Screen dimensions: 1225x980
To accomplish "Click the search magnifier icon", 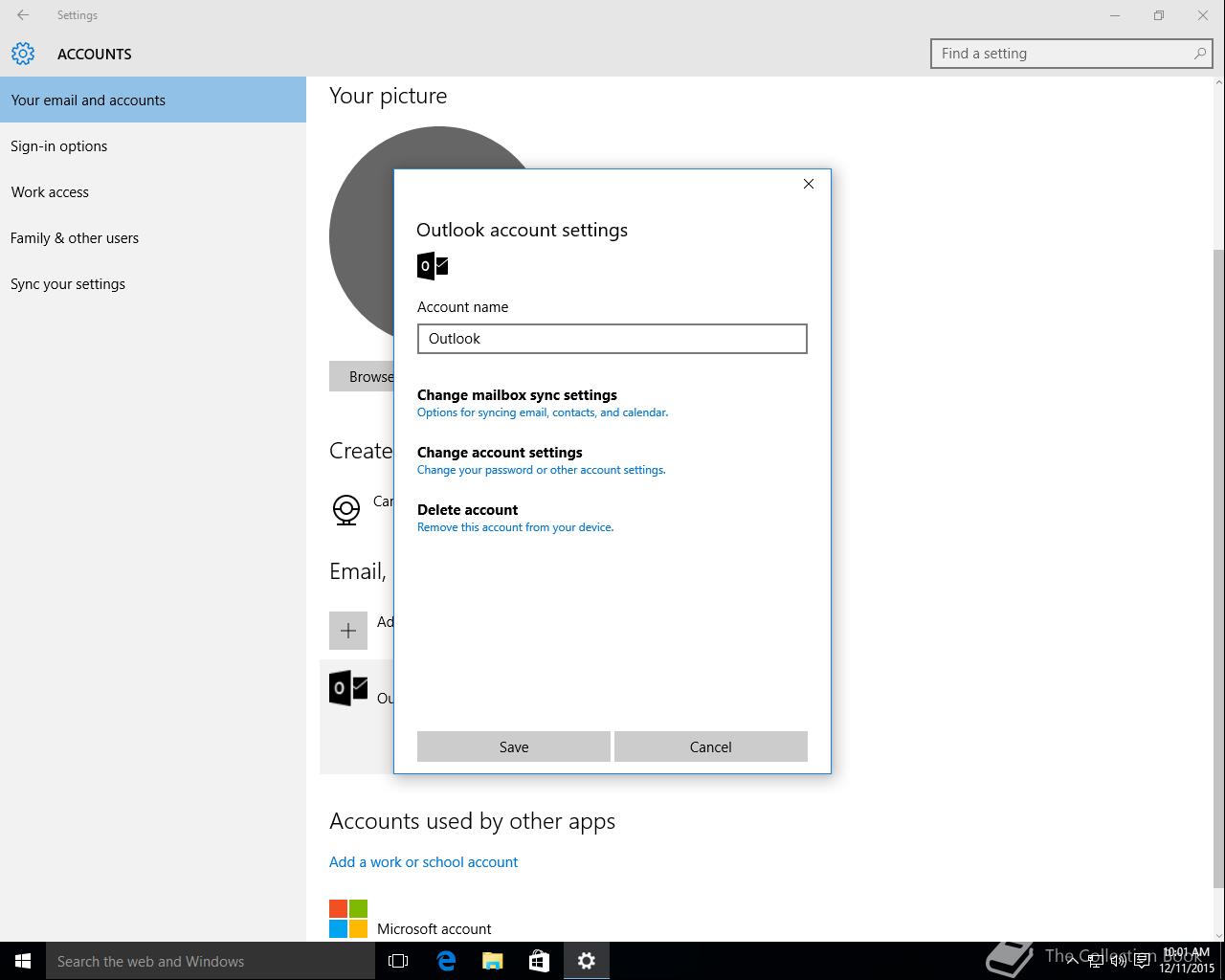I will [x=1199, y=54].
